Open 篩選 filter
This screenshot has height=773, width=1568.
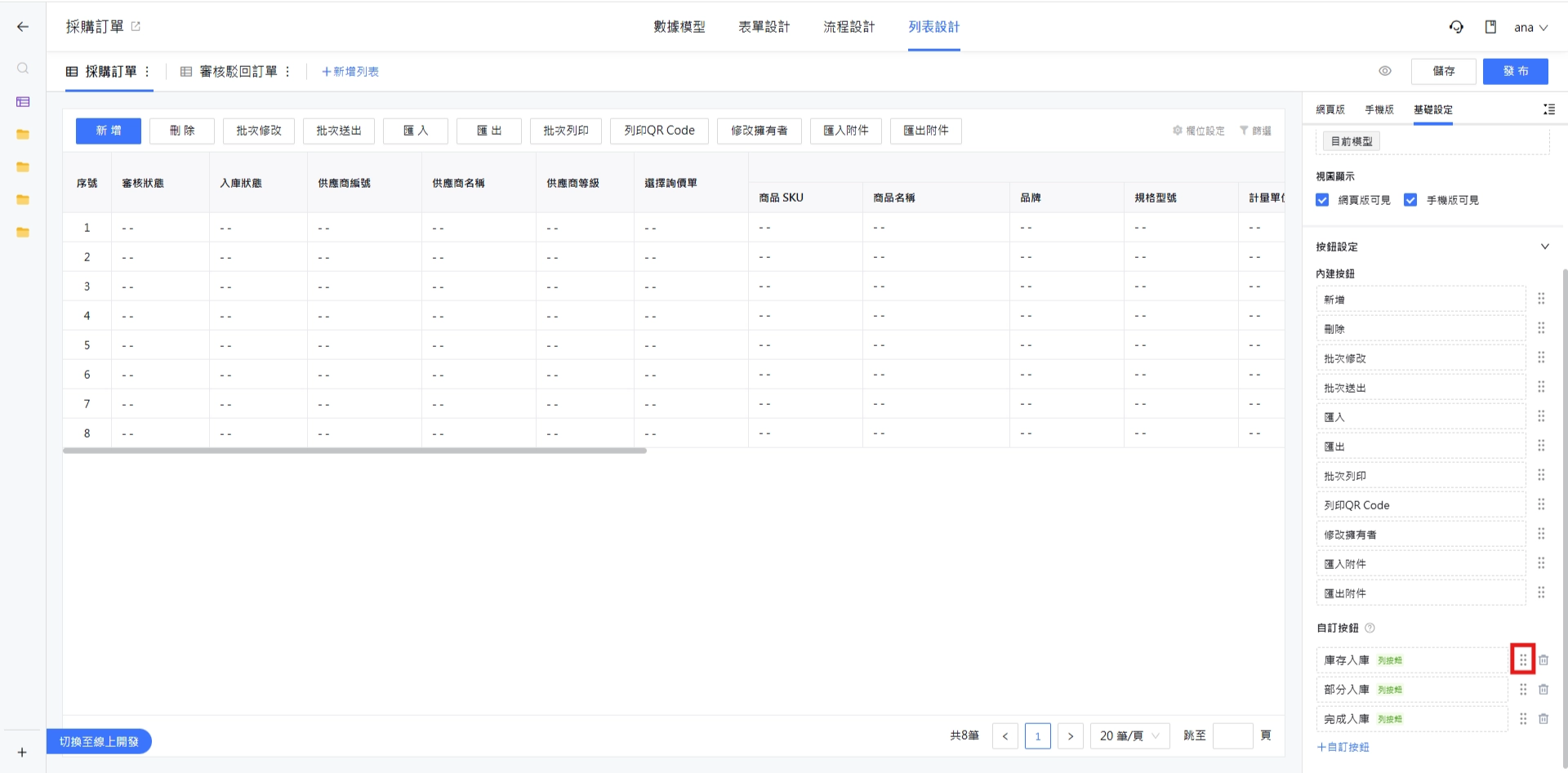point(1255,131)
